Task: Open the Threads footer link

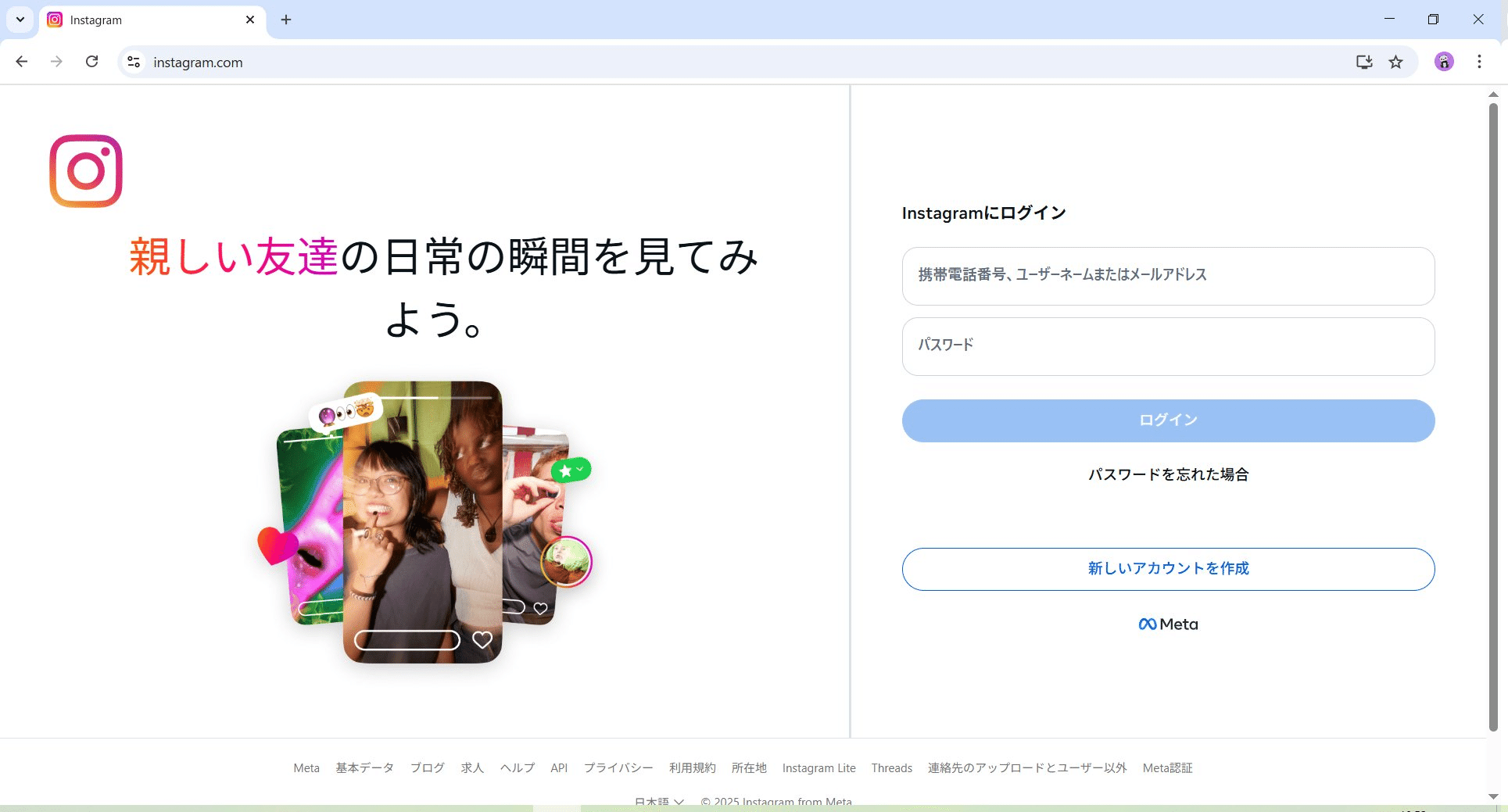Action: pos(891,767)
